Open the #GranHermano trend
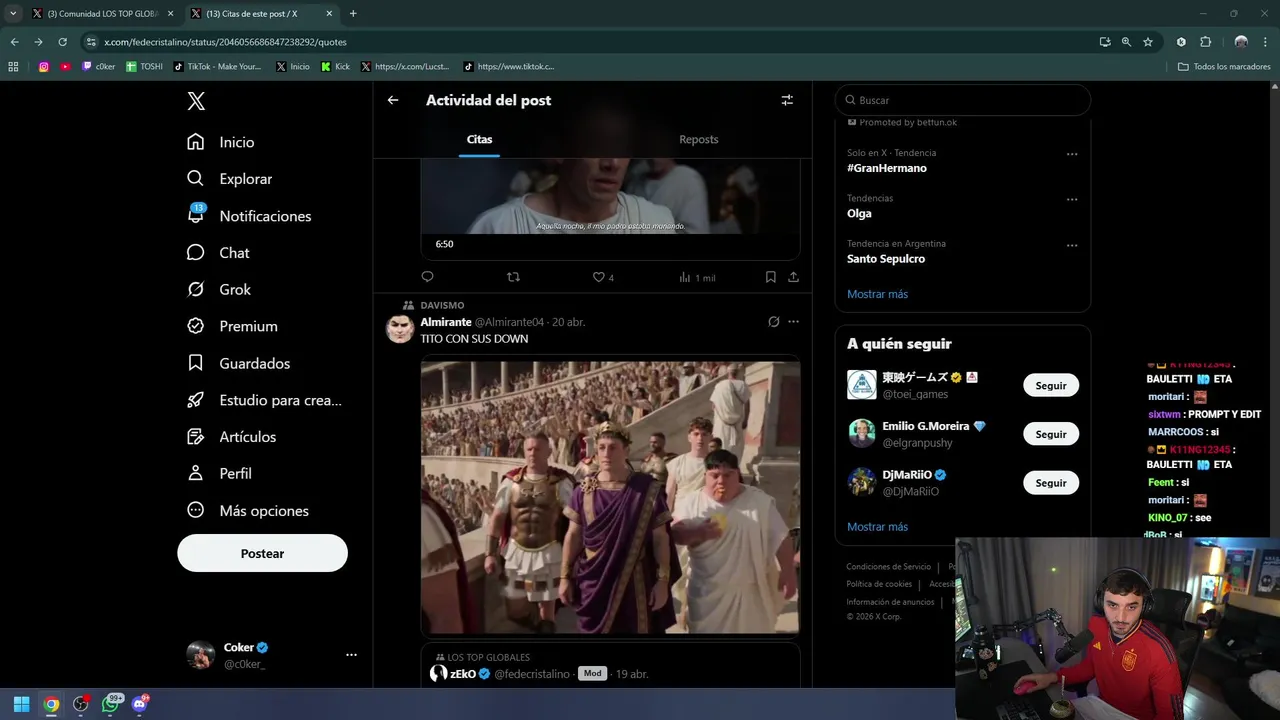 [887, 168]
